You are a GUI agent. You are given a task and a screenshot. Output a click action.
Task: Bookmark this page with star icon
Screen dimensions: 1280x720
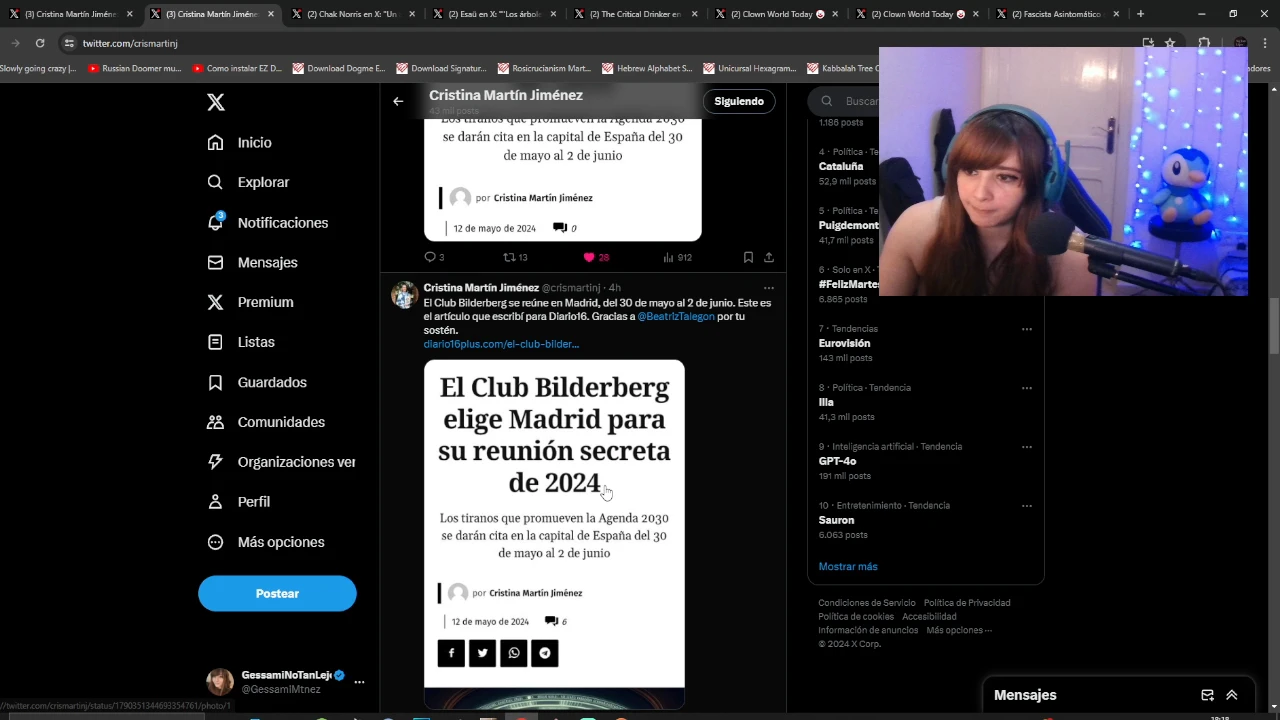[1170, 43]
